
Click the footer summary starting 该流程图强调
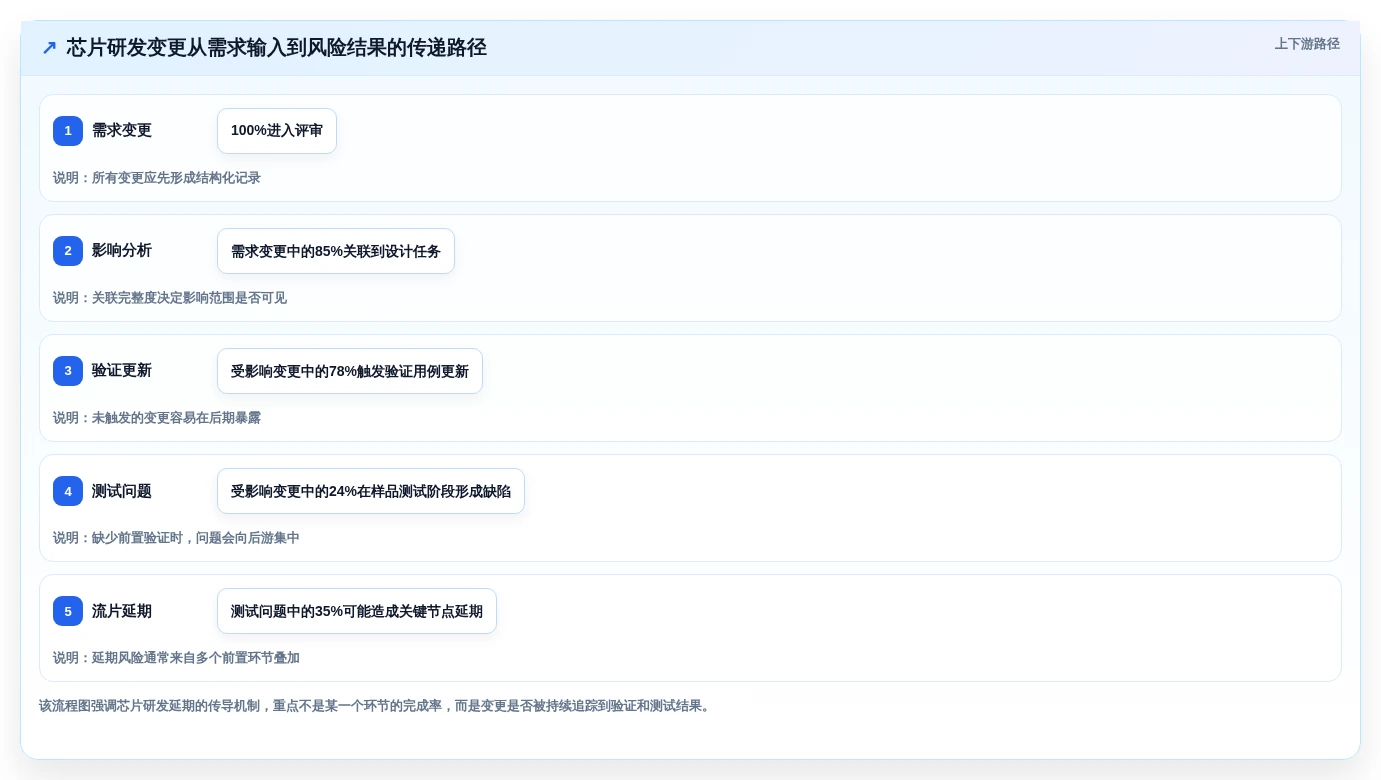coord(377,706)
